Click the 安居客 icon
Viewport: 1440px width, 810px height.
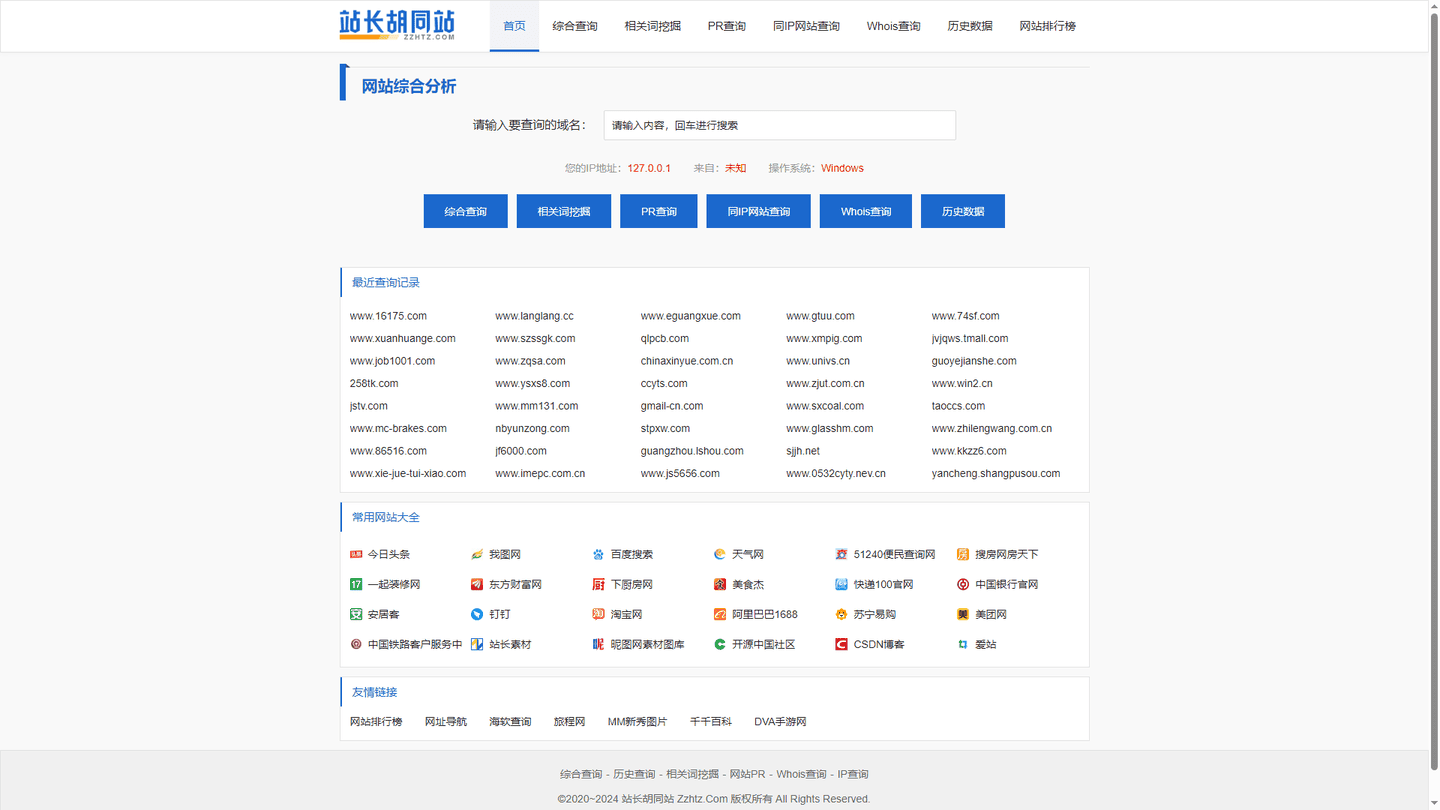(x=356, y=614)
